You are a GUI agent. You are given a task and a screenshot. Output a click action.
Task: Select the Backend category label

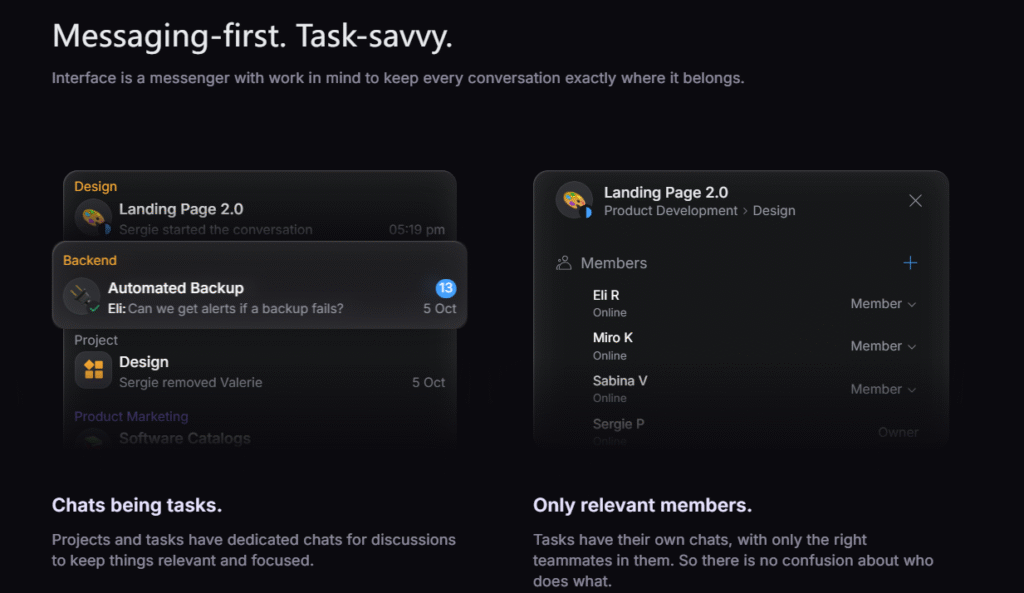[90, 260]
